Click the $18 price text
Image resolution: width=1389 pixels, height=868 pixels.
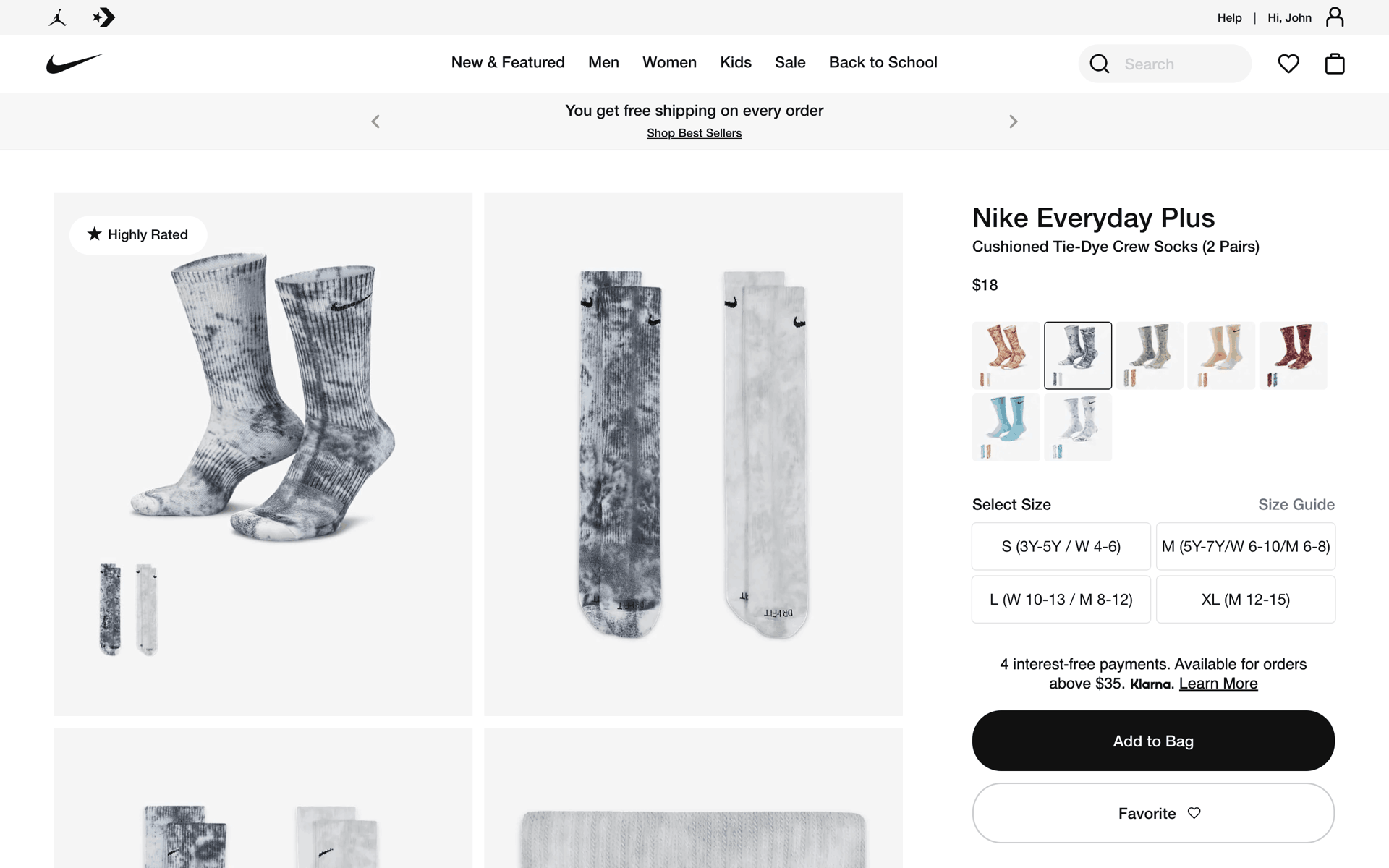click(985, 285)
